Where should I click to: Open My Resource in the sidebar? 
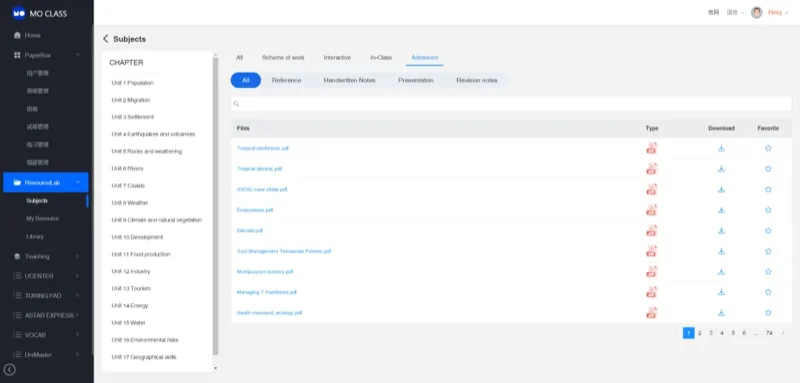(42, 218)
